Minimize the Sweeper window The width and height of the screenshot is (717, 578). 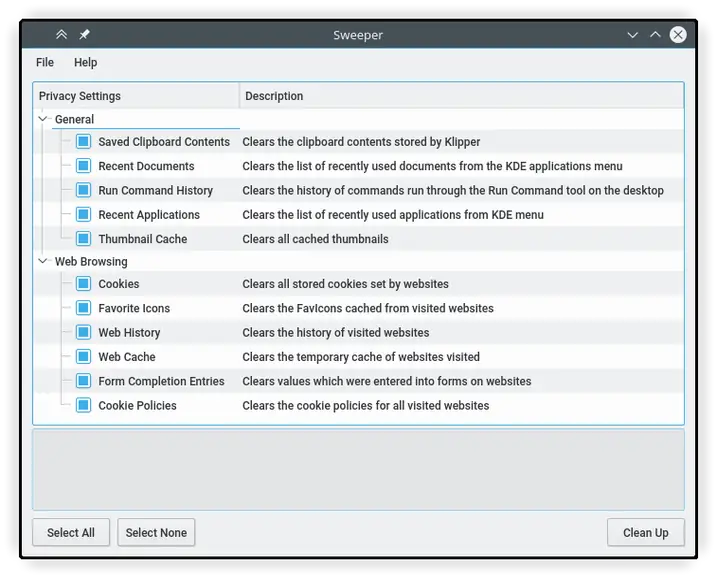pos(632,35)
